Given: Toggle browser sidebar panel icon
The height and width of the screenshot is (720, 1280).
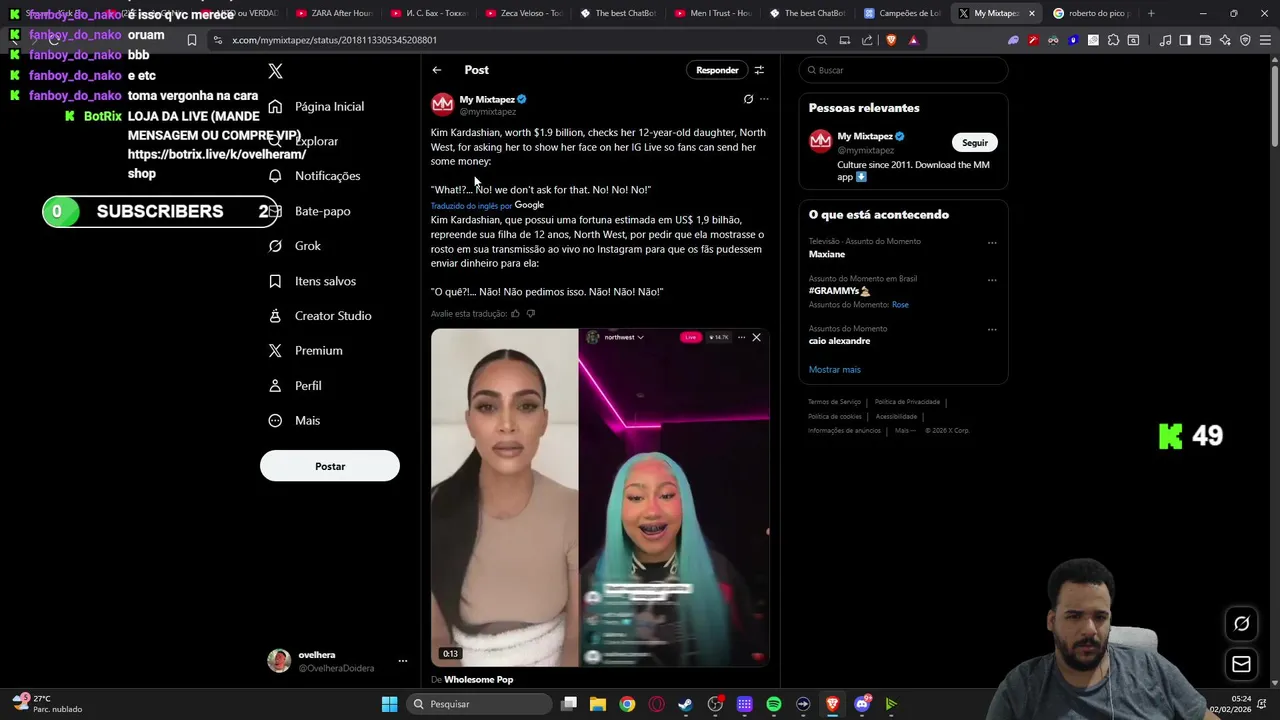Looking at the screenshot, I should pos(1185,40).
